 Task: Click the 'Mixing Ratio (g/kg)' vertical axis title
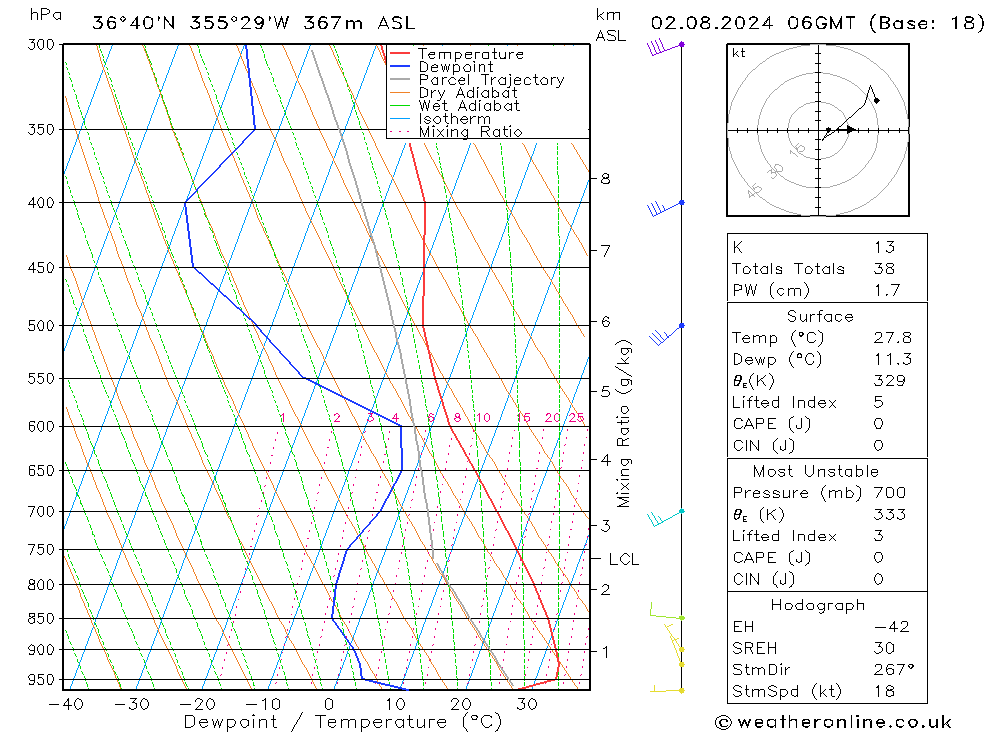[624, 424]
